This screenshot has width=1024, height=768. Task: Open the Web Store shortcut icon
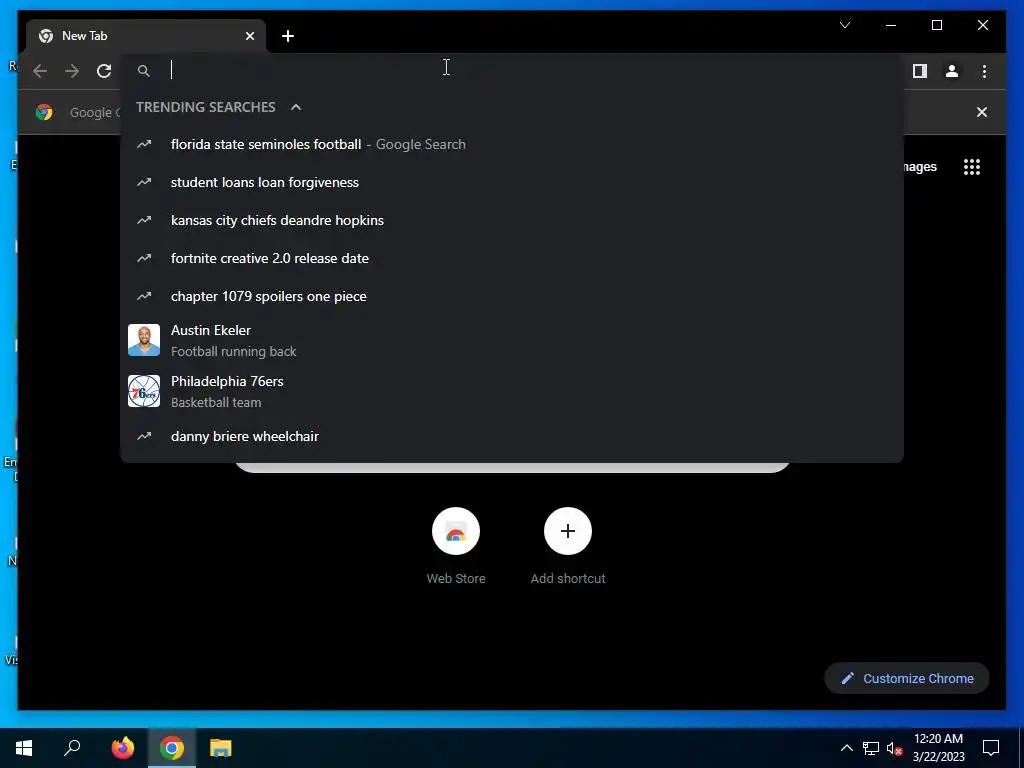[456, 531]
